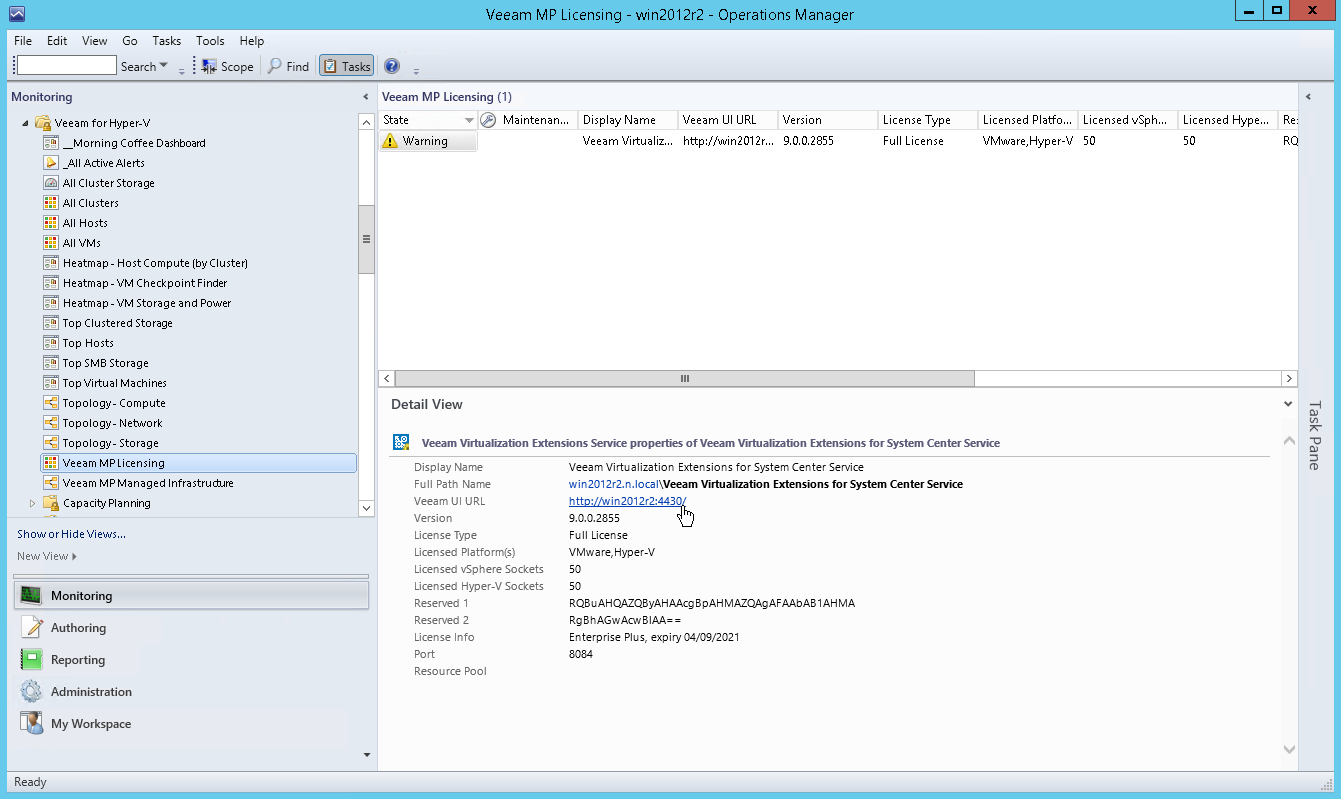Screen dimensions: 1341x799
Task: Expand the Task Pane arrow
Action: pyautogui.click(x=1308, y=97)
